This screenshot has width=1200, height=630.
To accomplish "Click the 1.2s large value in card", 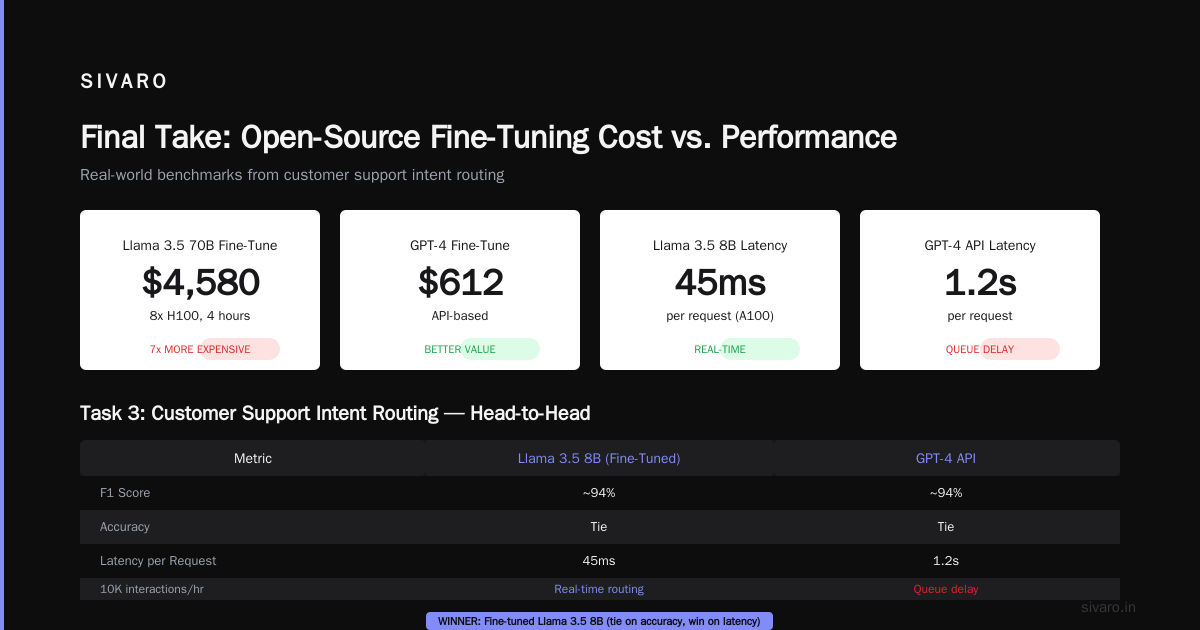I will click(980, 282).
